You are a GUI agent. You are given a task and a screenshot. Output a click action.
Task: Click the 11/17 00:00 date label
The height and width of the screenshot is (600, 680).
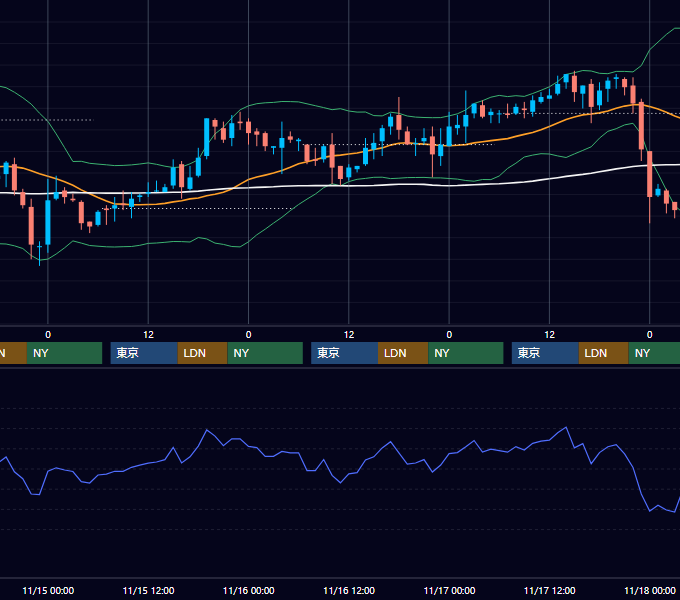point(449,590)
